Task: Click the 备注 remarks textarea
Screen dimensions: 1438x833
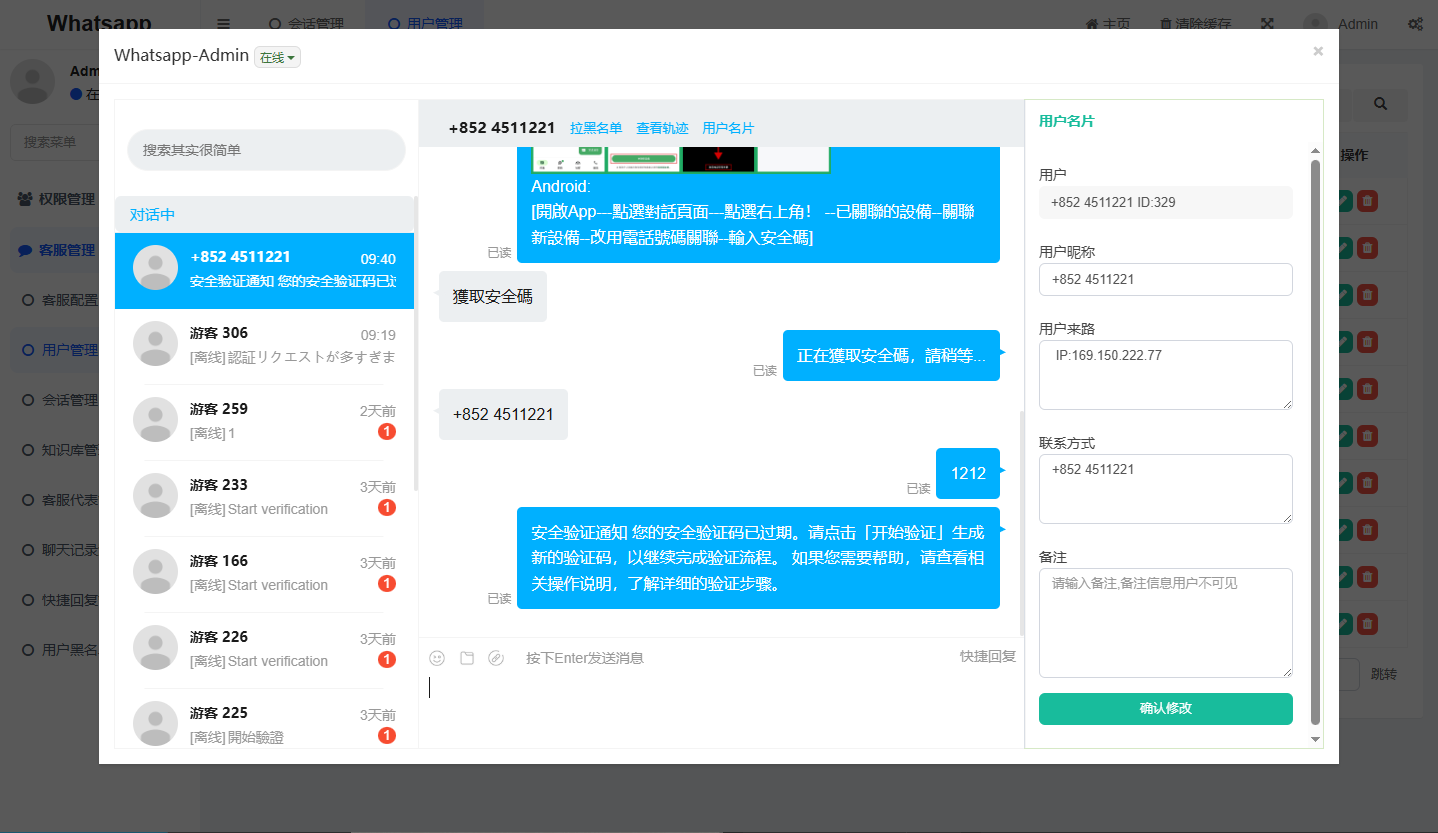Action: 1166,623
